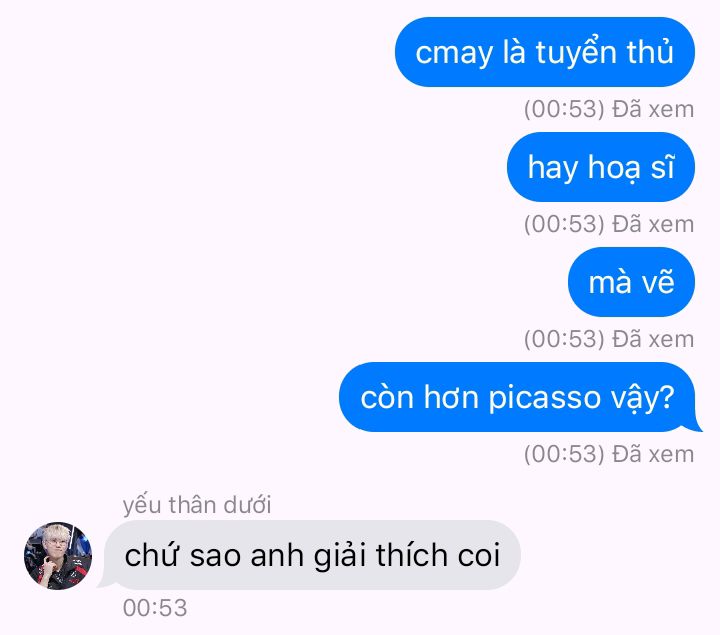Click the words 'tuyển thủ' in the first bubble
The image size is (720, 635).
[605, 51]
